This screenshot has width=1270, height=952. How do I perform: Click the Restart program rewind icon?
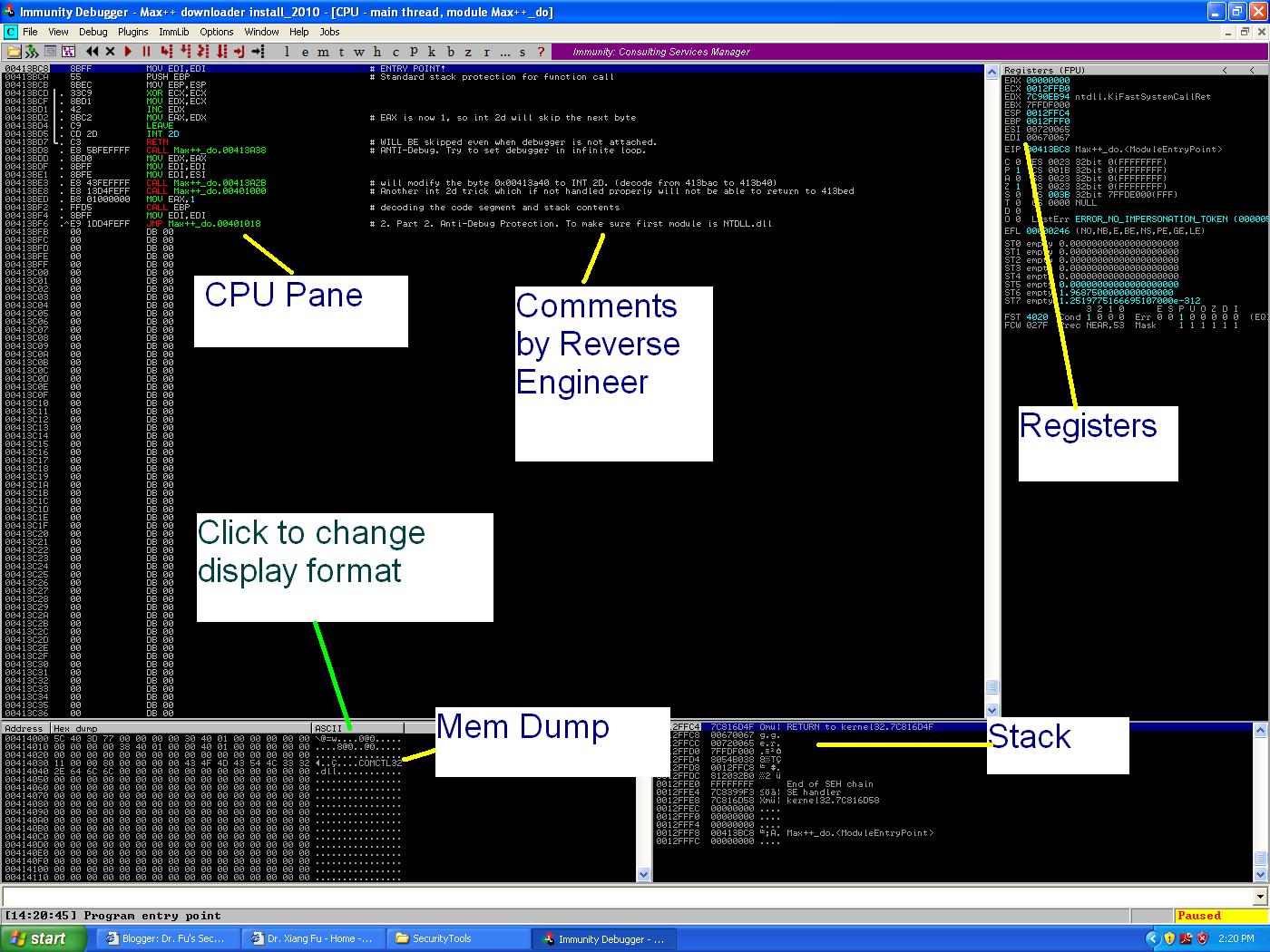pos(92,52)
